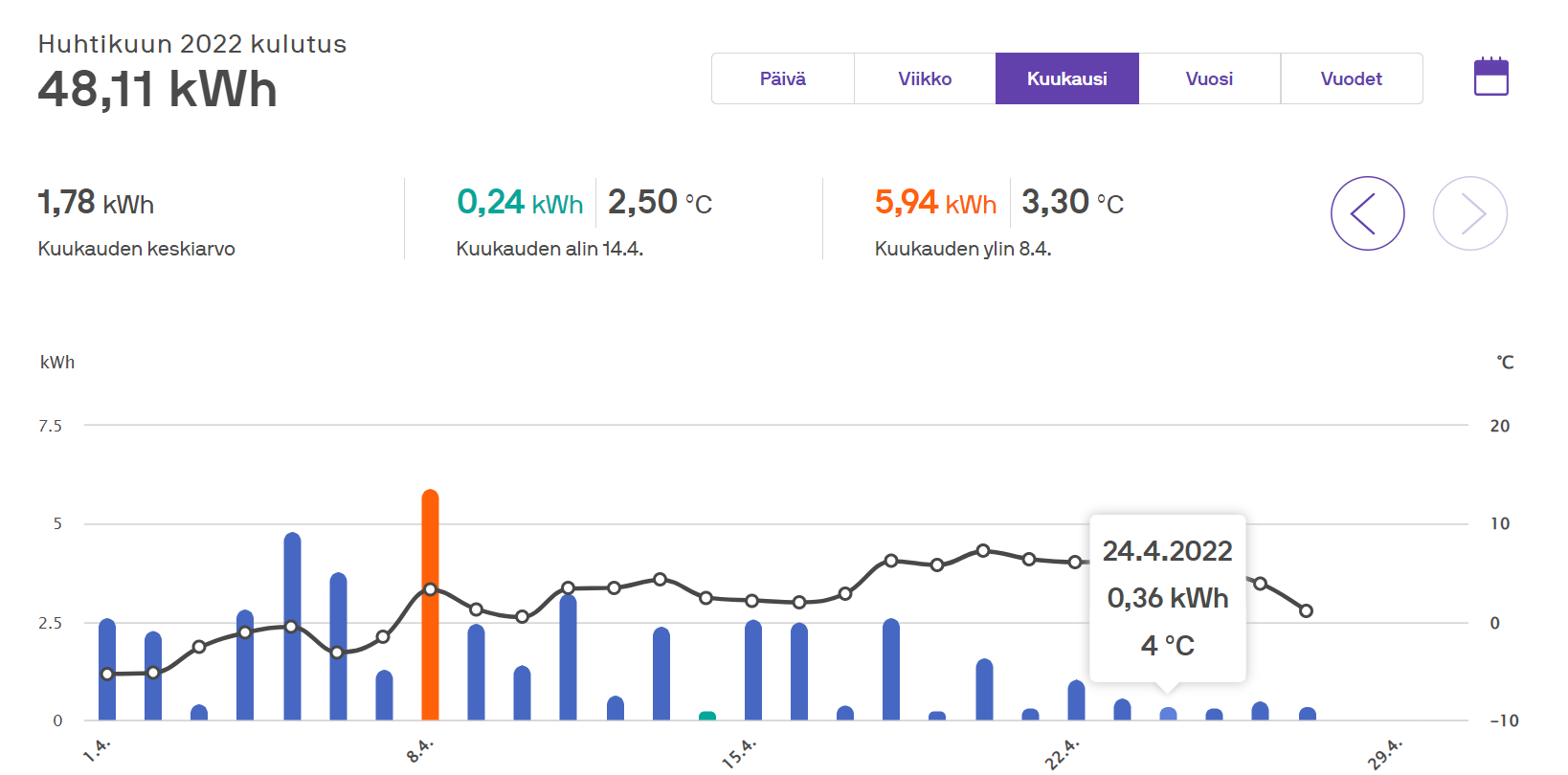This screenshot has width=1568, height=775.
Task: Click the last temperature point on the line
Action: (1306, 610)
